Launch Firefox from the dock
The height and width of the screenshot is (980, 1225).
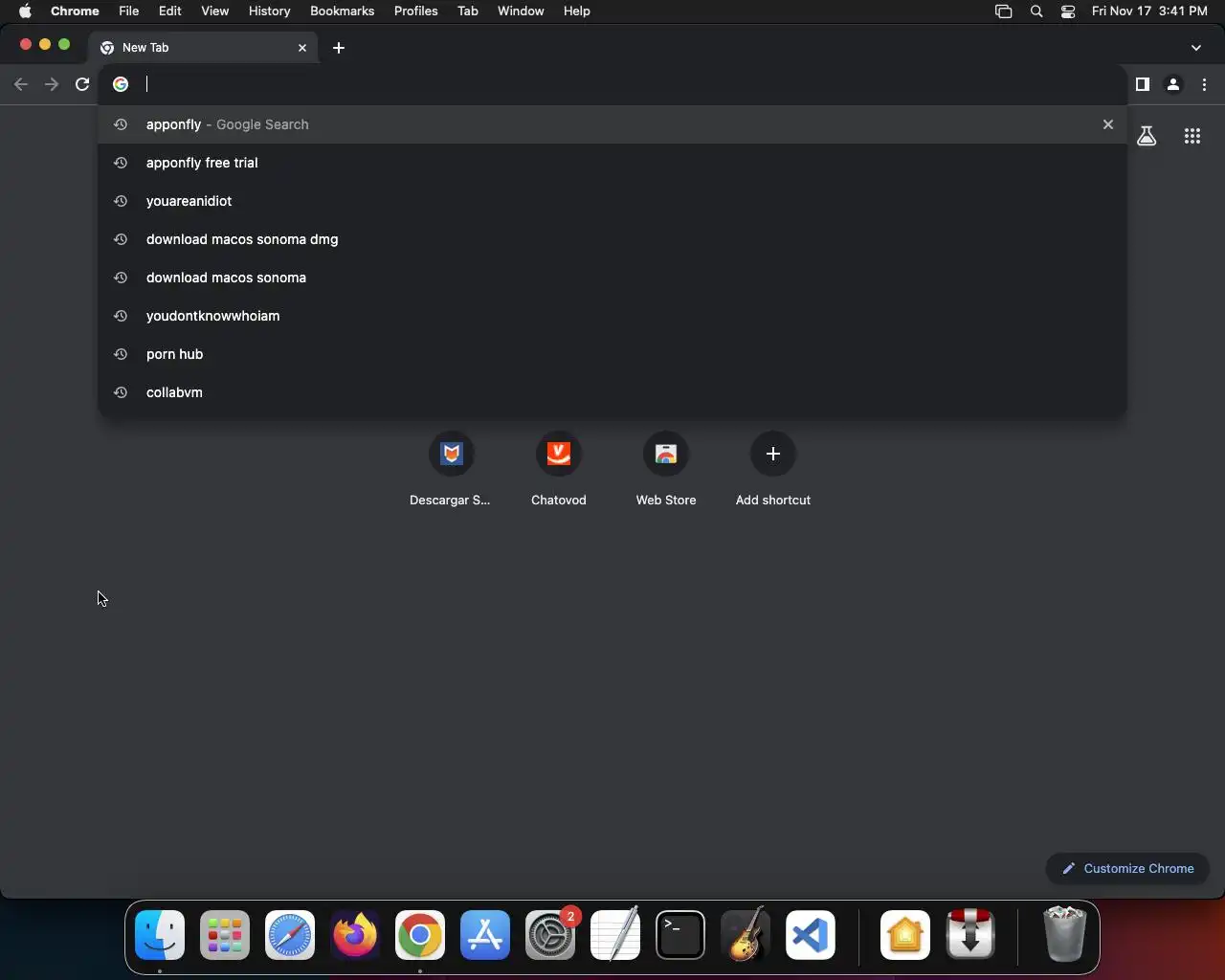355,935
